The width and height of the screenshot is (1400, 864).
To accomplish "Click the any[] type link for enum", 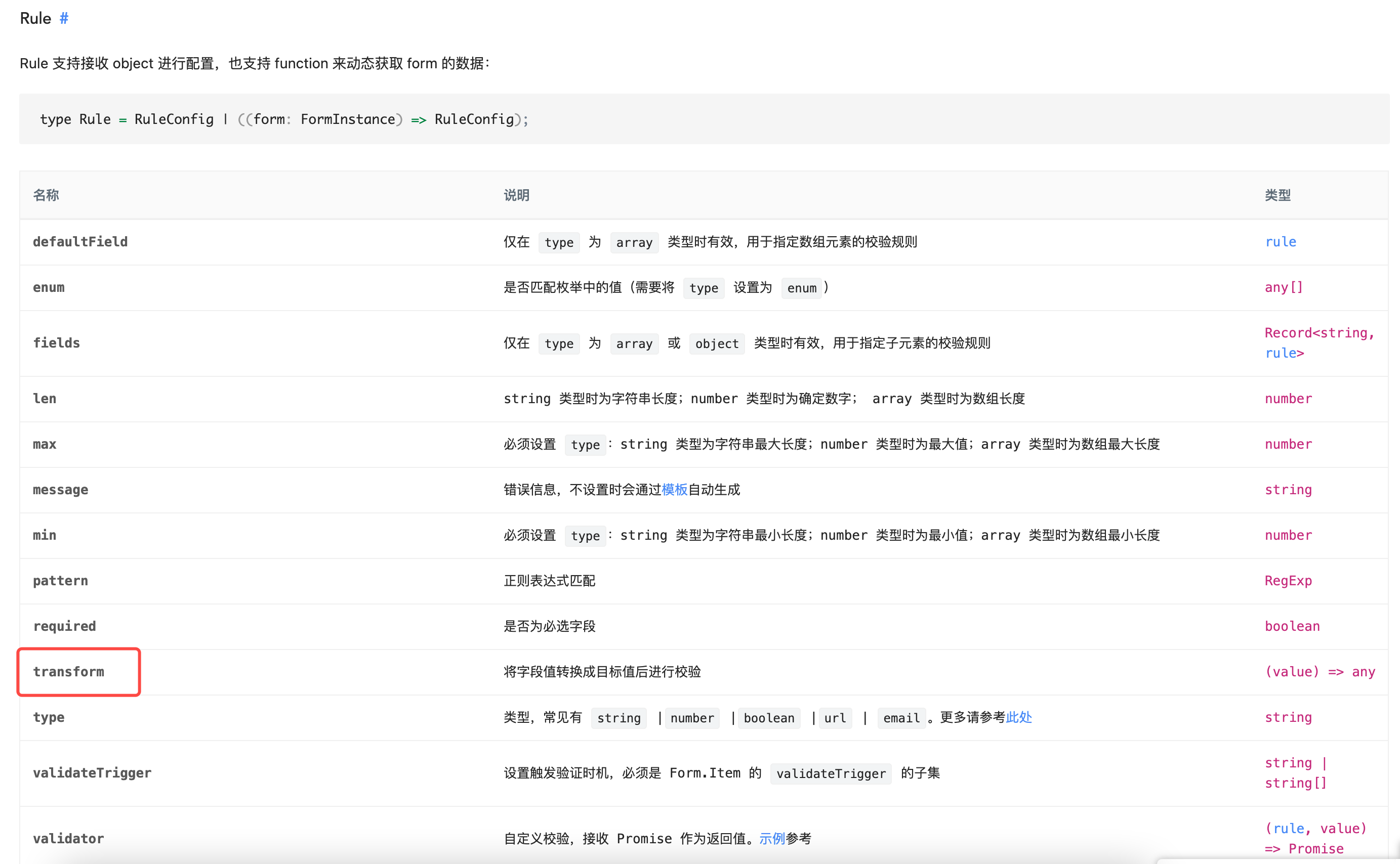I will [x=1284, y=287].
